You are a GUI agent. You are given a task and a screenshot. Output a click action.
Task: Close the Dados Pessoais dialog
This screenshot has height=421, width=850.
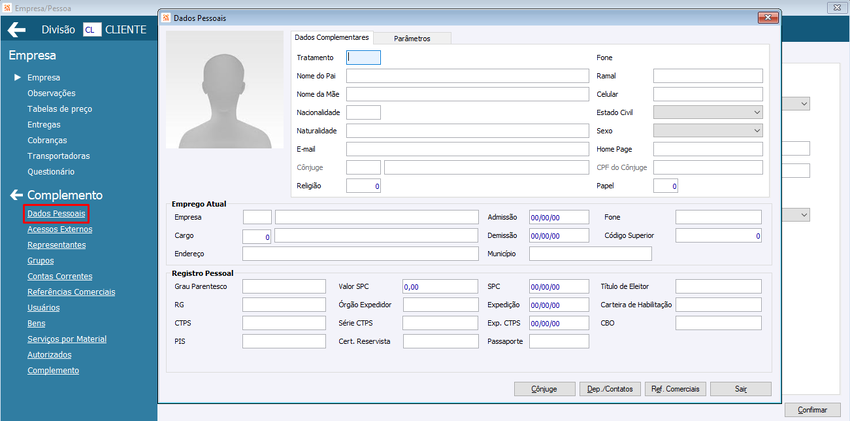click(x=768, y=18)
